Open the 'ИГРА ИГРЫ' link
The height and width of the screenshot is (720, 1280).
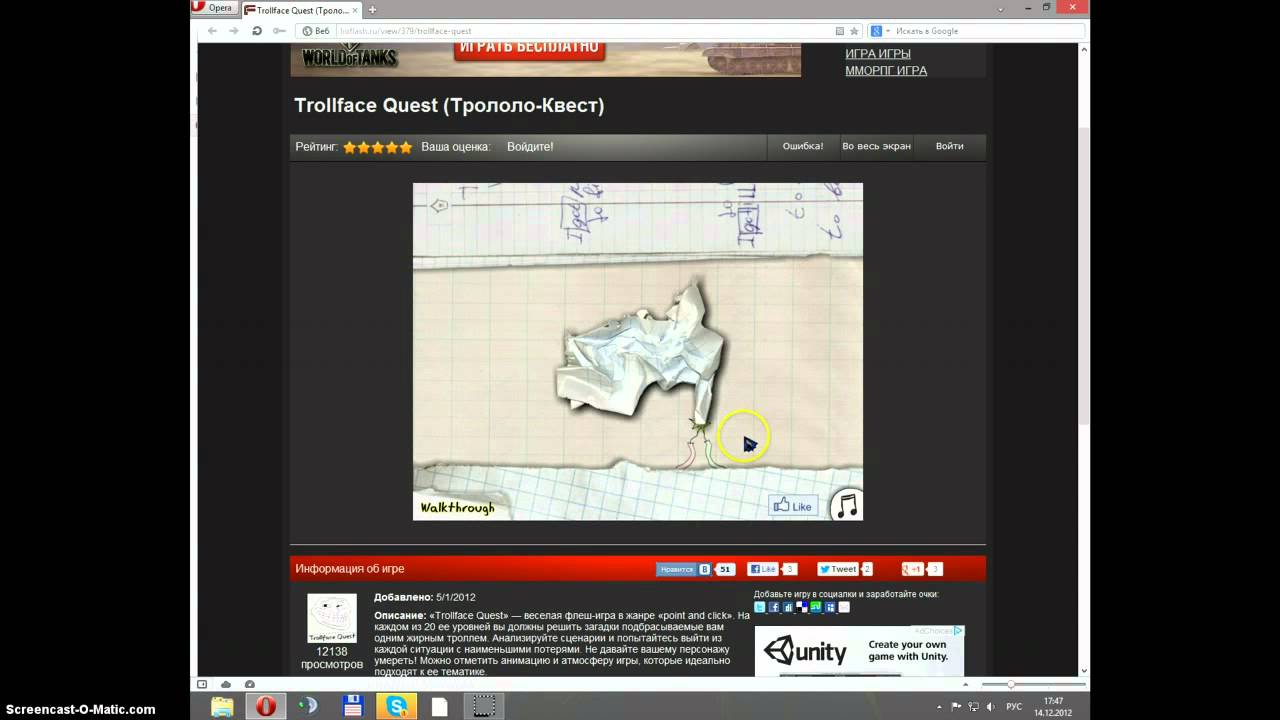click(x=878, y=54)
